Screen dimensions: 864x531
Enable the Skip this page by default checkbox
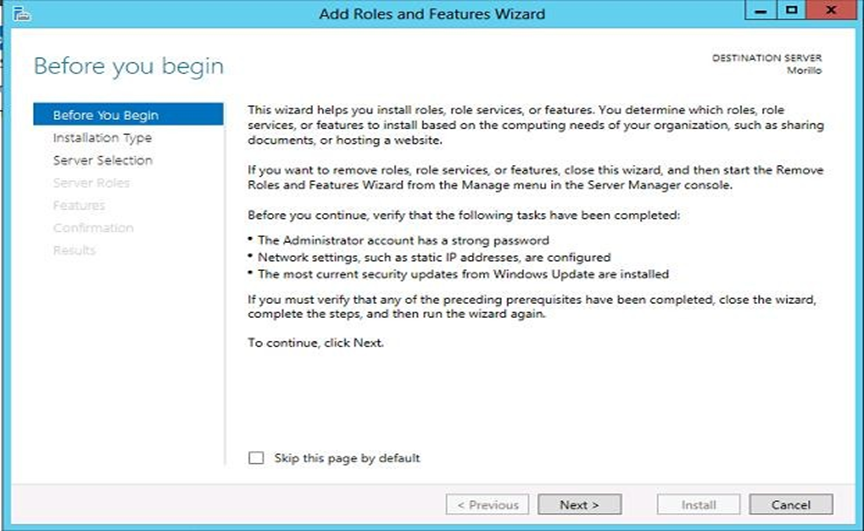click(x=256, y=458)
